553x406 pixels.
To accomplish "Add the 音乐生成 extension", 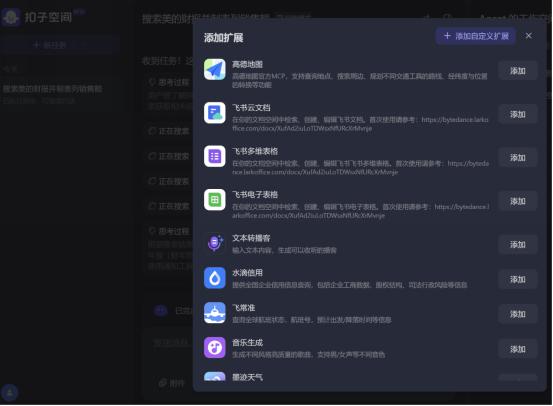I will 518,349.
